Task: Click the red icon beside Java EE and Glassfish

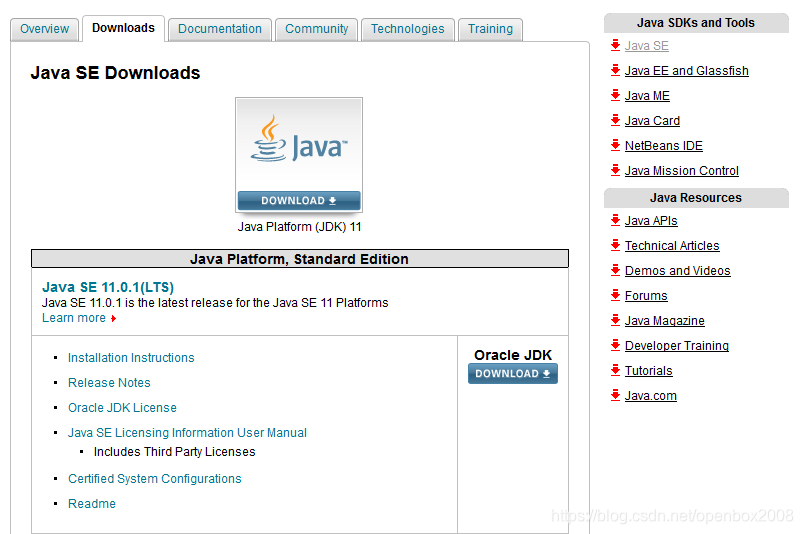Action: click(616, 71)
